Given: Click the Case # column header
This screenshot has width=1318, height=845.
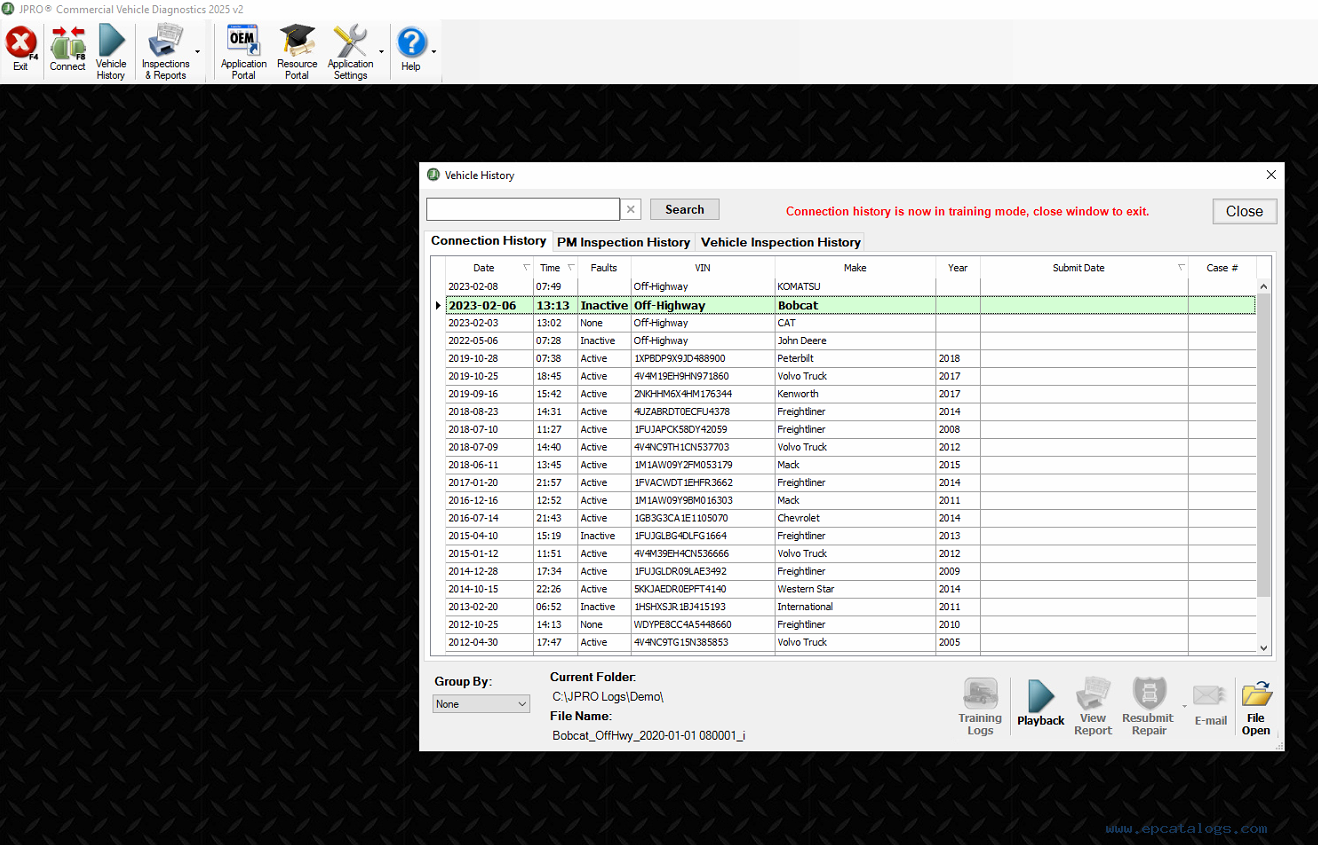Looking at the screenshot, I should click(1222, 268).
